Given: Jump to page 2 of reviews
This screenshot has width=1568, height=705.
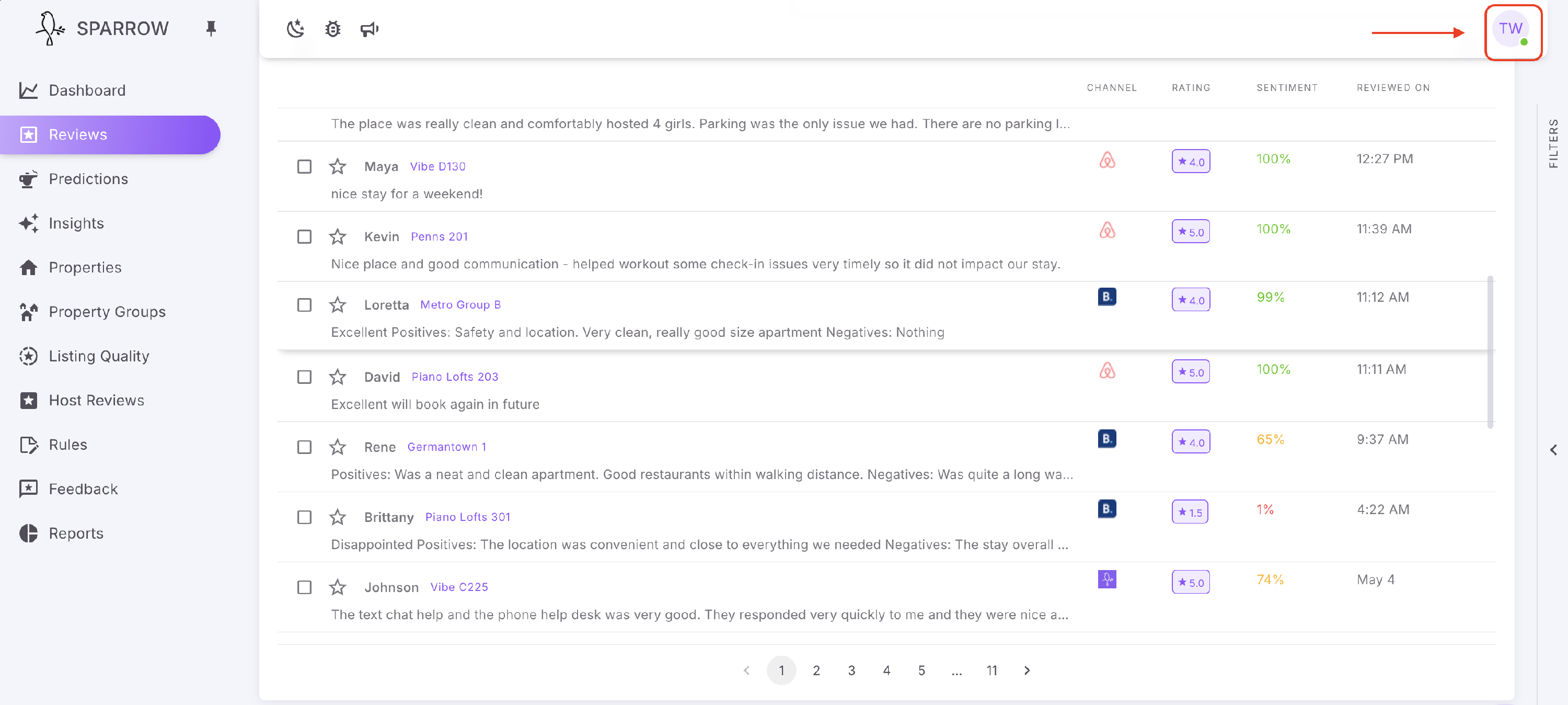Looking at the screenshot, I should tap(816, 670).
